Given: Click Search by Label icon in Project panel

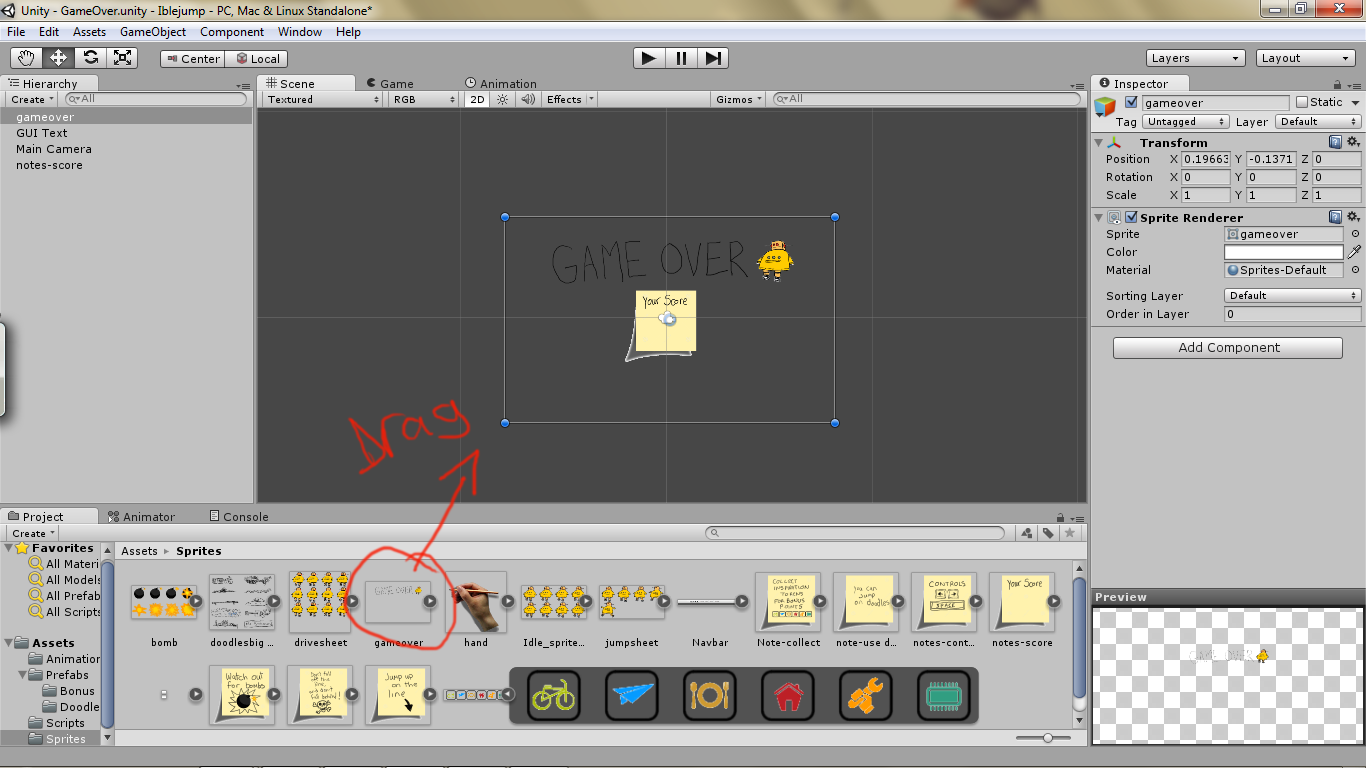Looking at the screenshot, I should pyautogui.click(x=1048, y=533).
